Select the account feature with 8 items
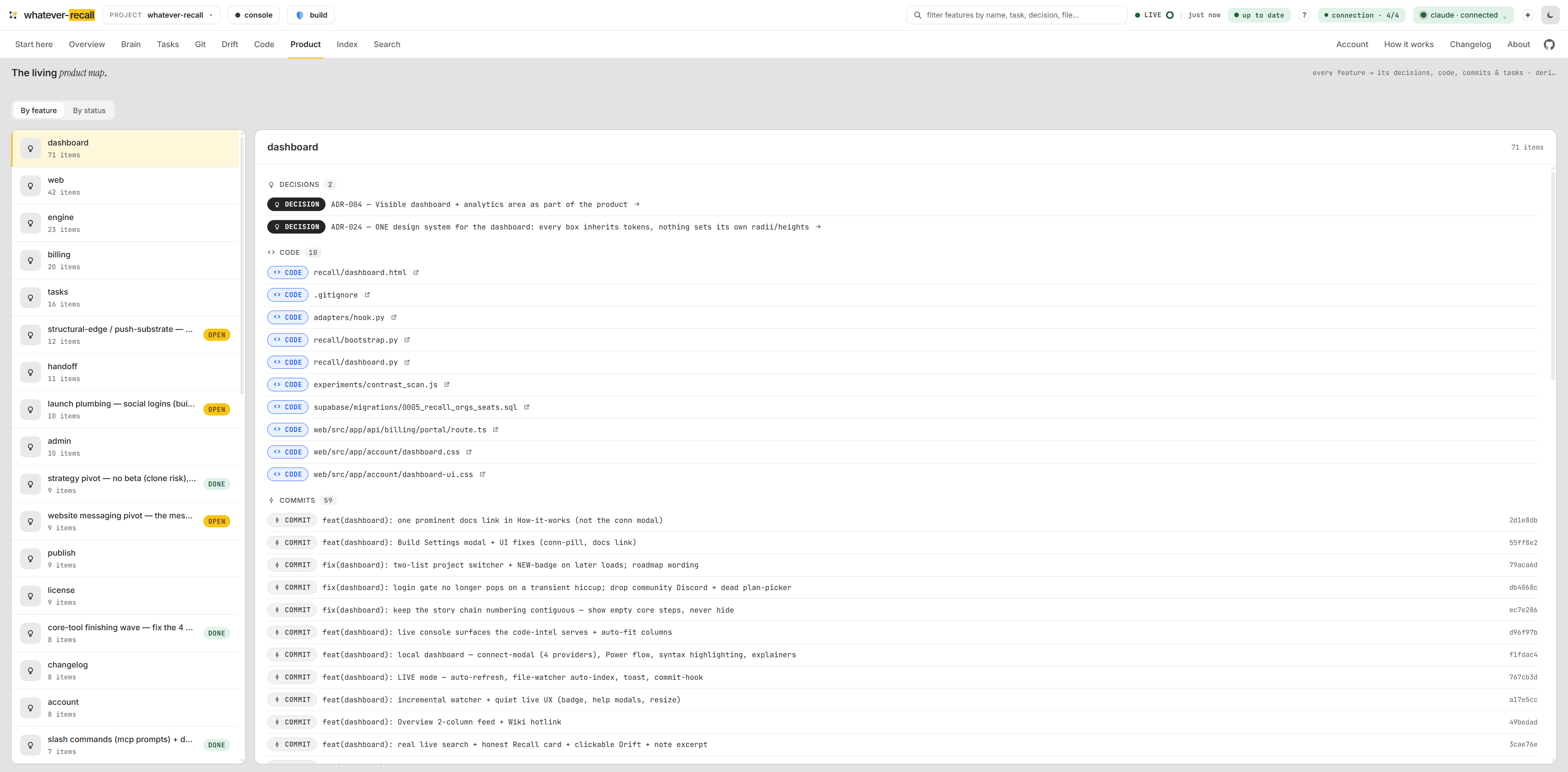 (126, 708)
